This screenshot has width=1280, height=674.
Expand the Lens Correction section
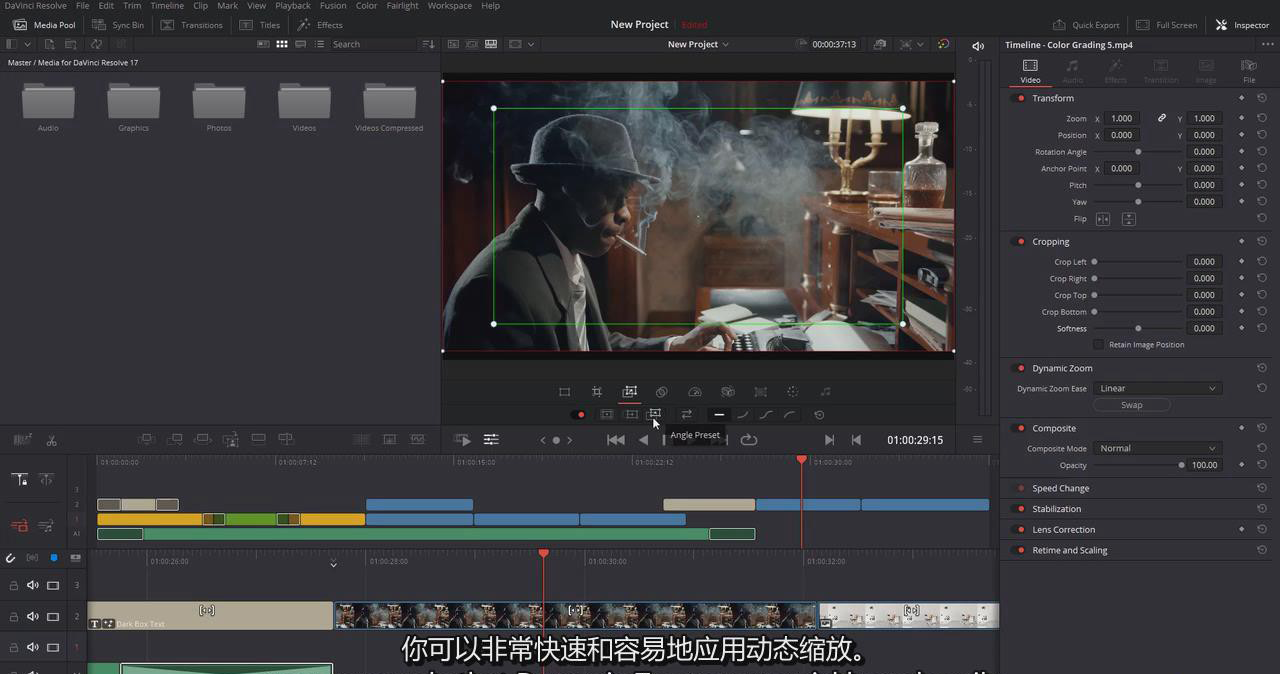[1063, 530]
